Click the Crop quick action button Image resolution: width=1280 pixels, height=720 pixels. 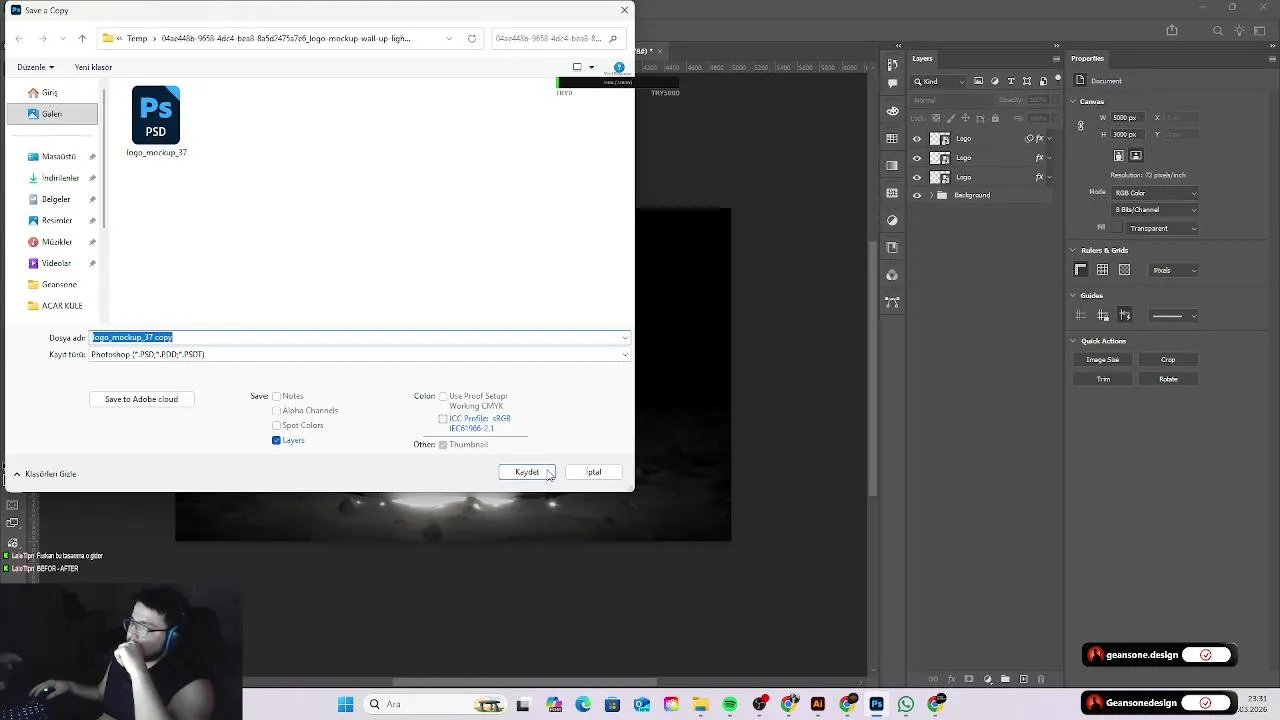pos(1168,360)
